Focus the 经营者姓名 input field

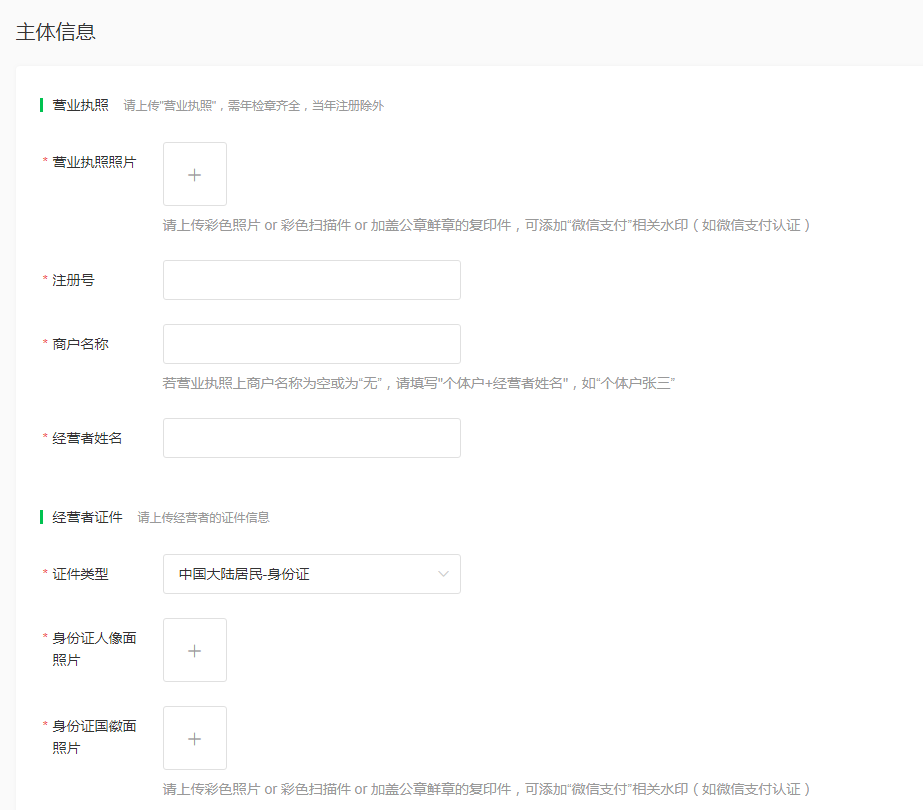click(x=312, y=438)
